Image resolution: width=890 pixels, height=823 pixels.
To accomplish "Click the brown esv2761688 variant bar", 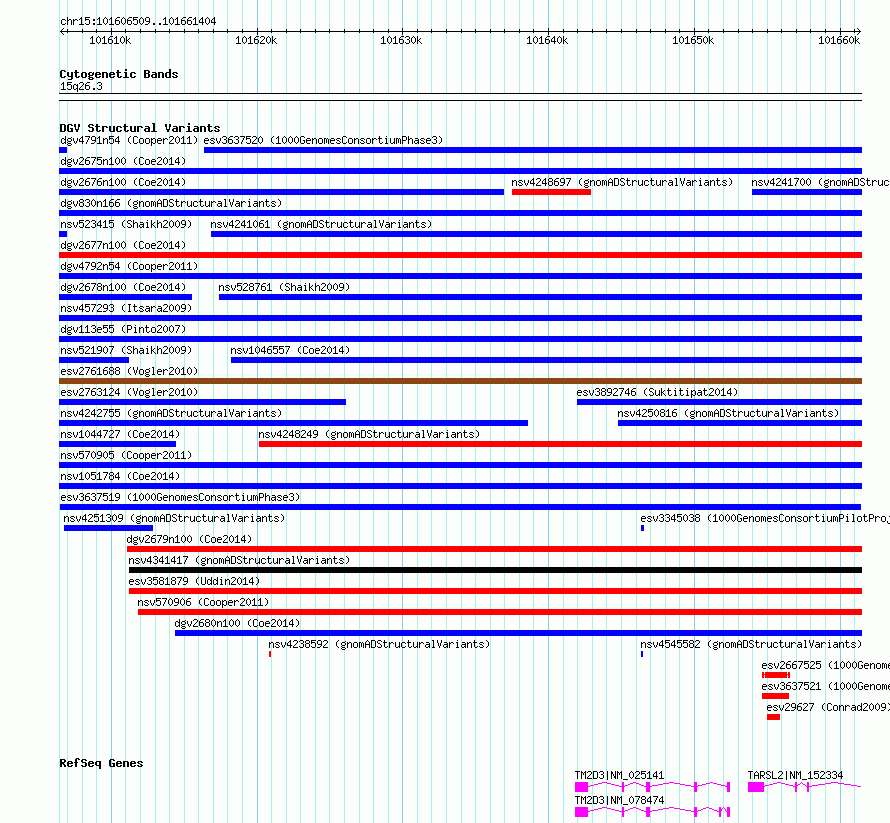I will pos(460,381).
